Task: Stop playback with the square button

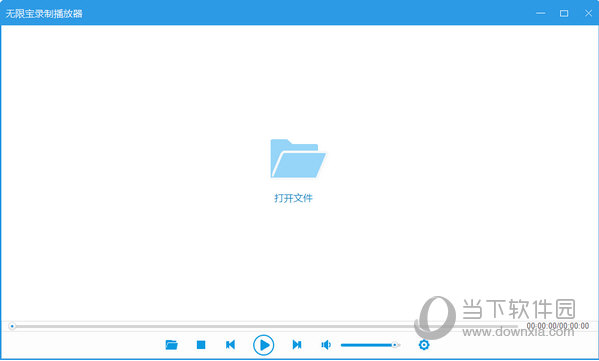Action: (201, 345)
